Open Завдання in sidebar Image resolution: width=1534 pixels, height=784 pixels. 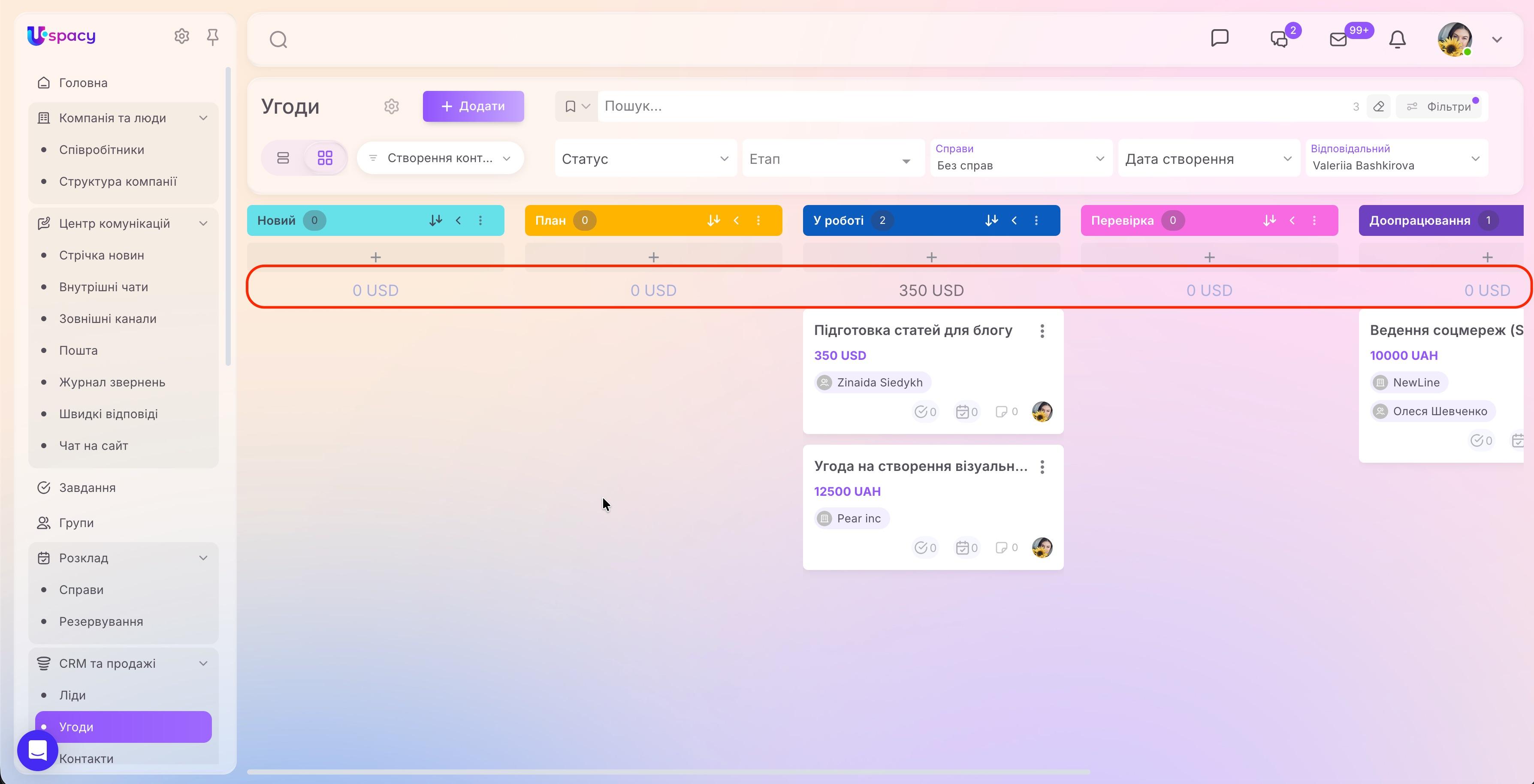(87, 488)
